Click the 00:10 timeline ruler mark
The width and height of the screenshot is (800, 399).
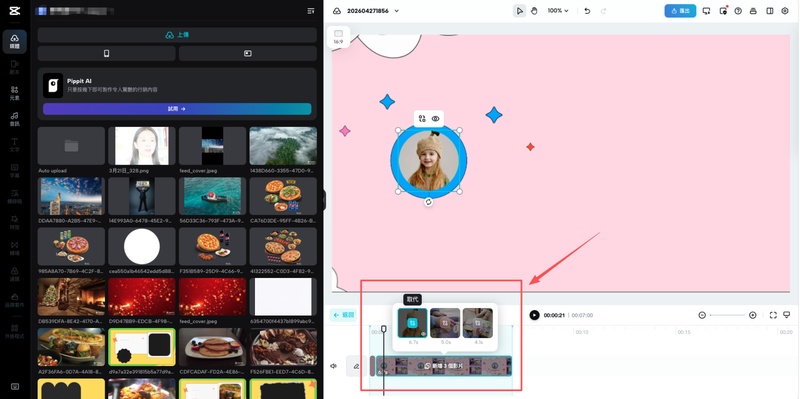coord(582,332)
